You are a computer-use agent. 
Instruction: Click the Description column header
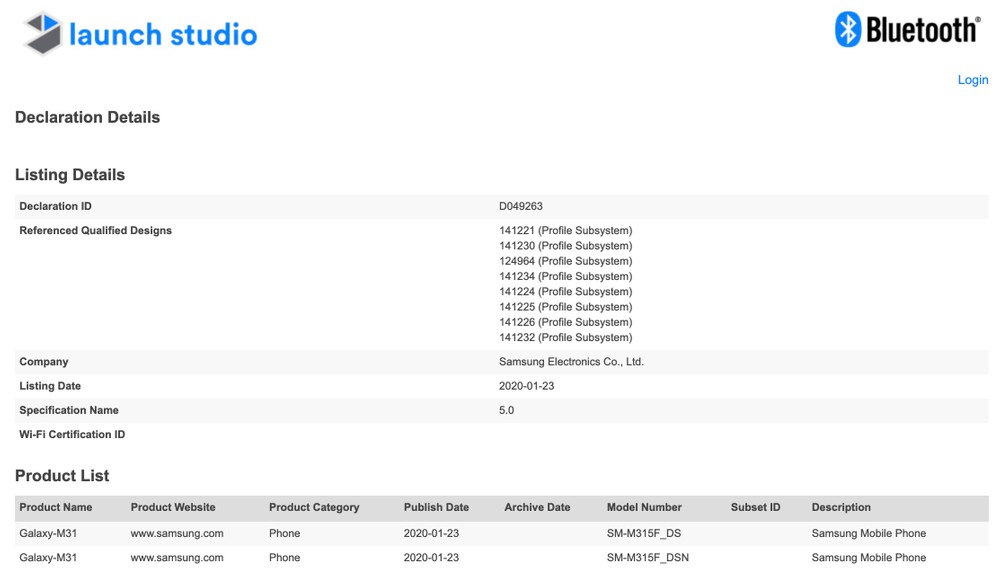coord(841,507)
